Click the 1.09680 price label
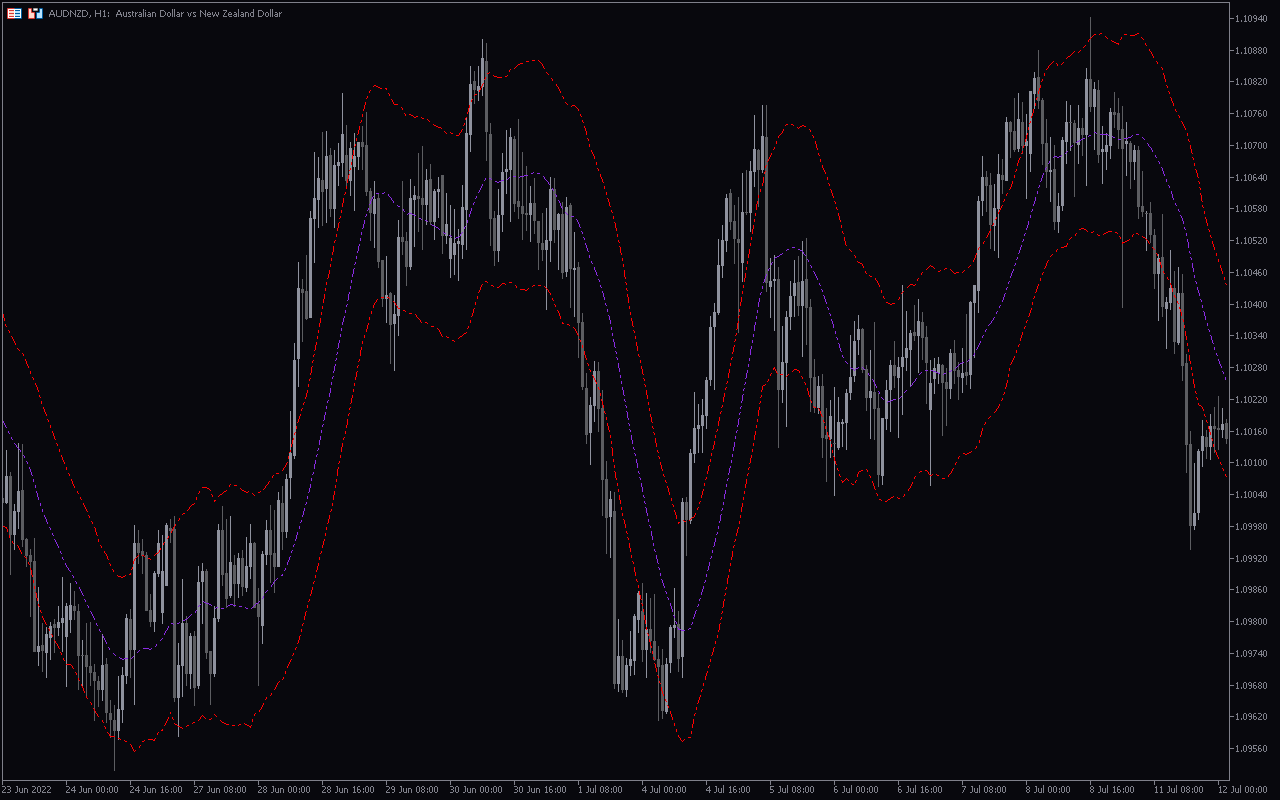 click(1252, 686)
